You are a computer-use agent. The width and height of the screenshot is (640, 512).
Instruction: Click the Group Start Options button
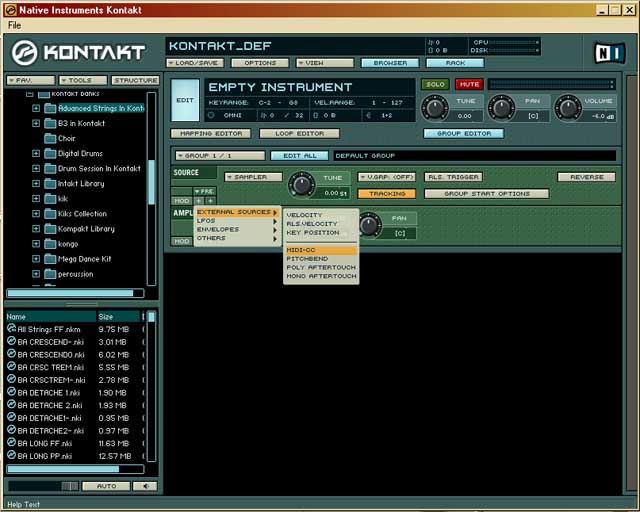pyautogui.click(x=487, y=193)
